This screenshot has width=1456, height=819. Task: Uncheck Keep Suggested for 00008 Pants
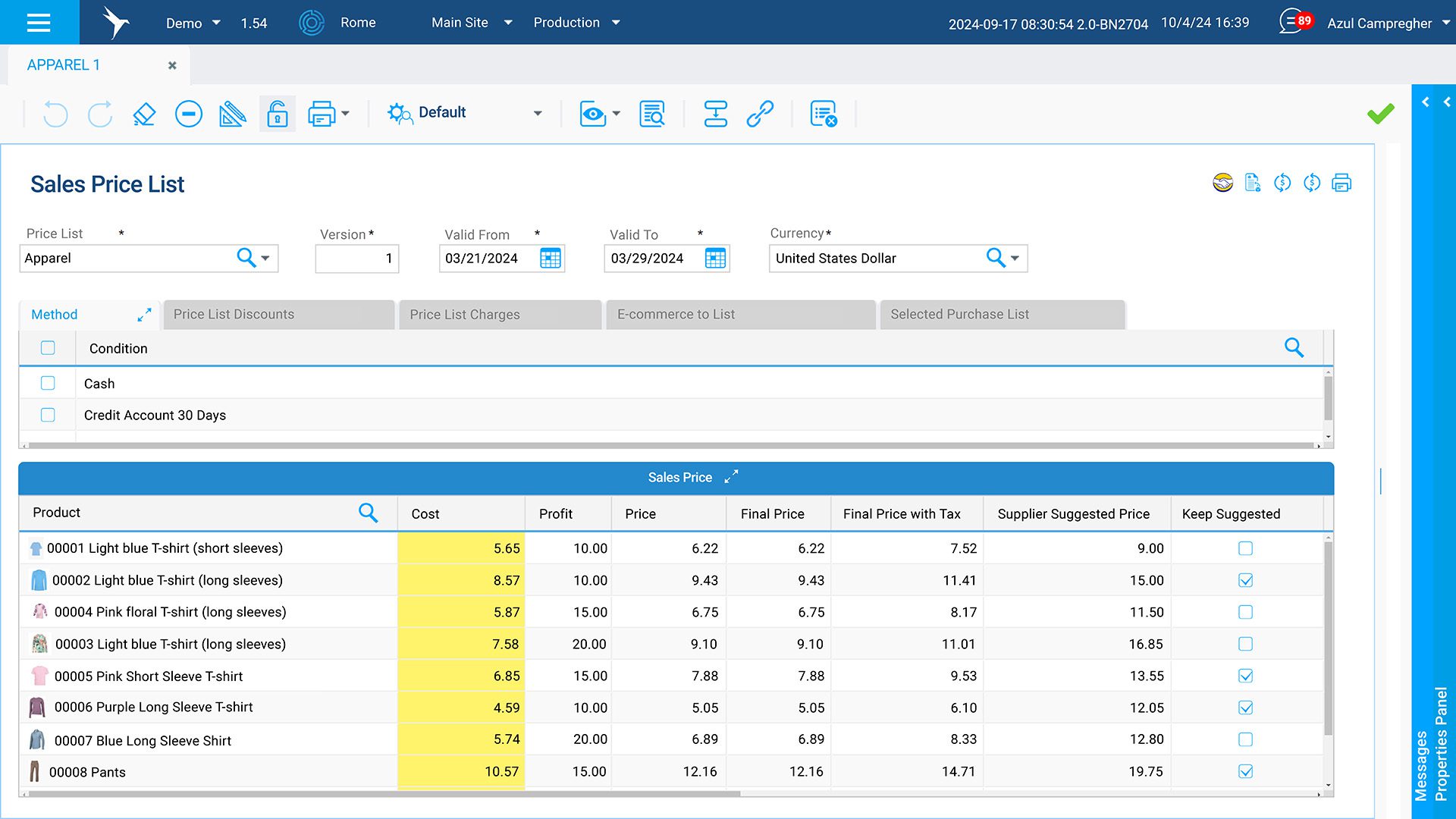(x=1245, y=771)
